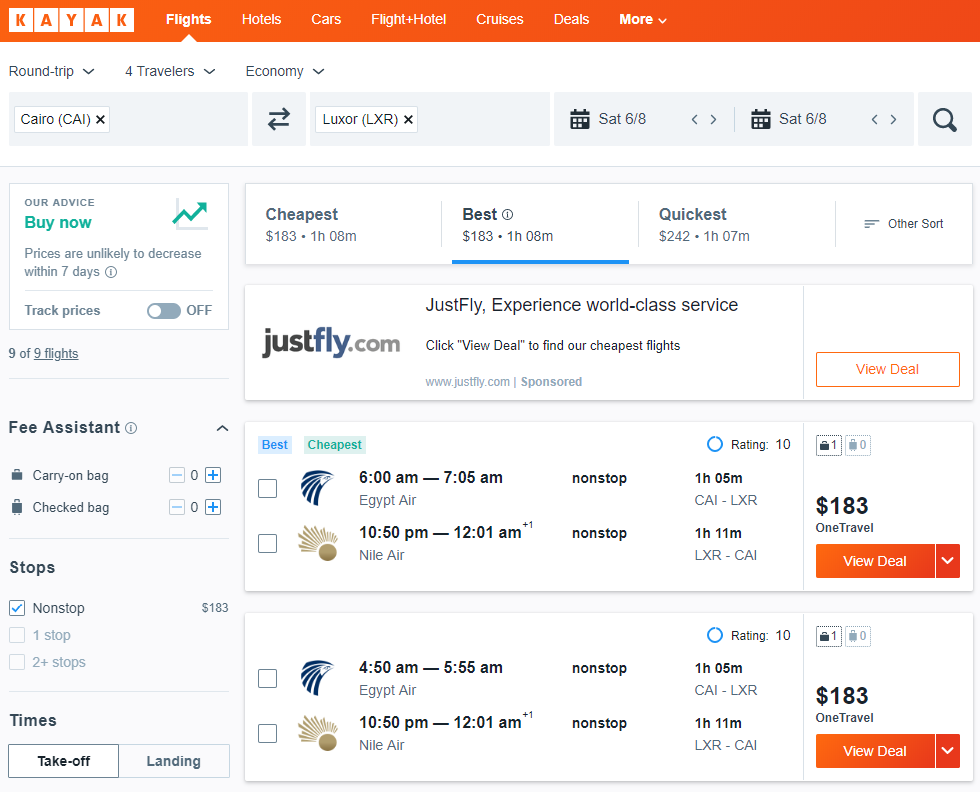Expand first result's View Deal options arrow

(948, 561)
